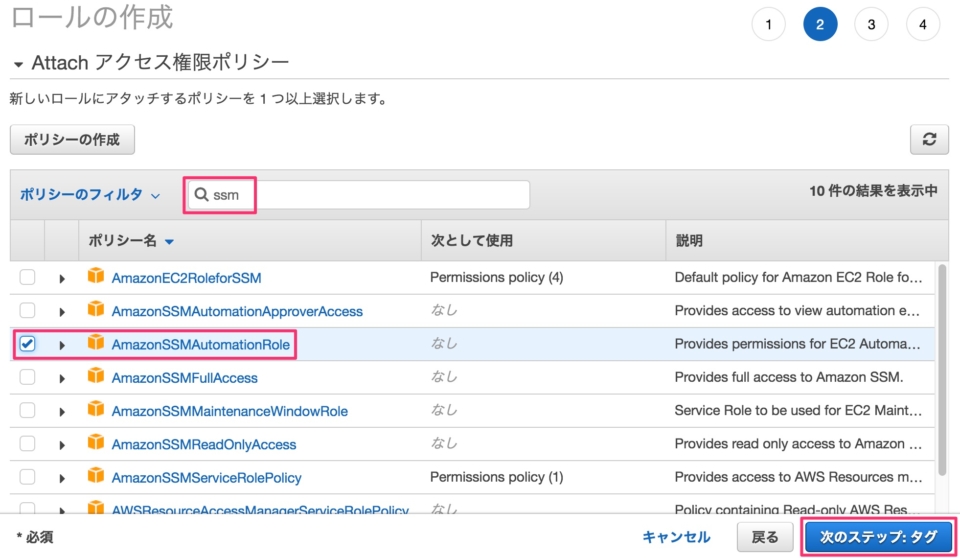Expand the AmazonSSMServiceRolePolicy row details

click(x=62, y=478)
